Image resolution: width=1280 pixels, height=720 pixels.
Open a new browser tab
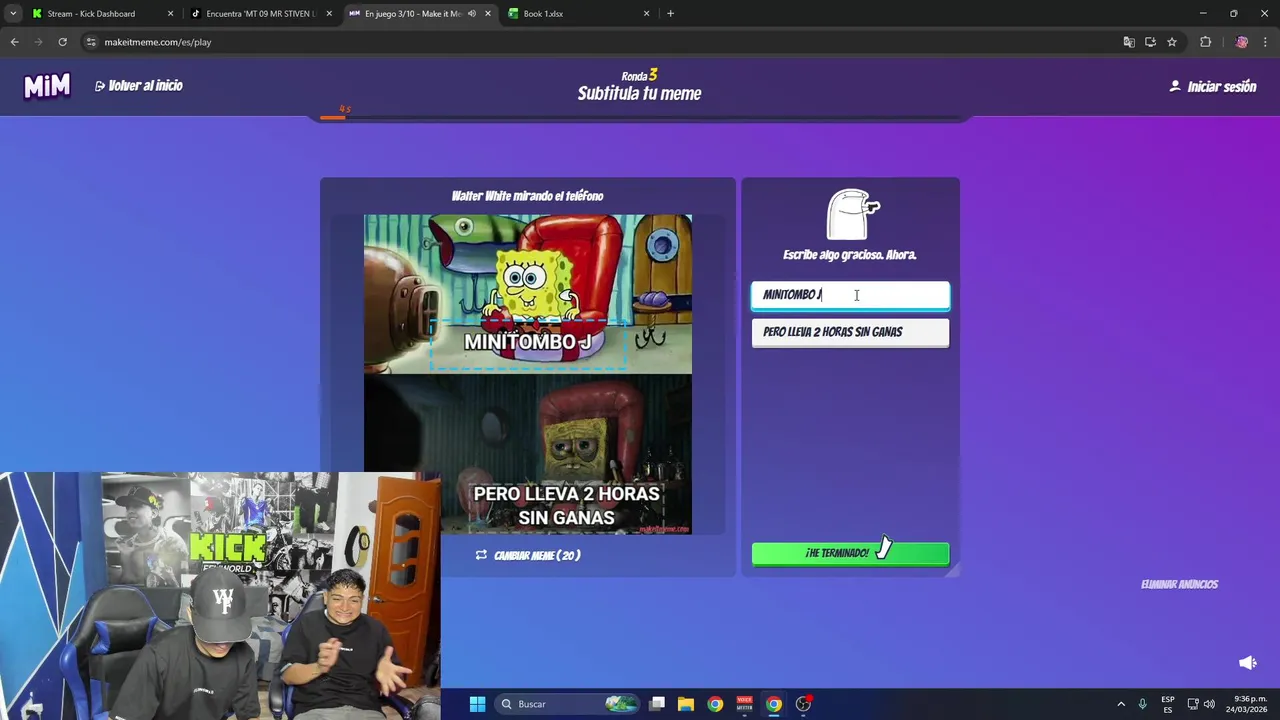[670, 14]
